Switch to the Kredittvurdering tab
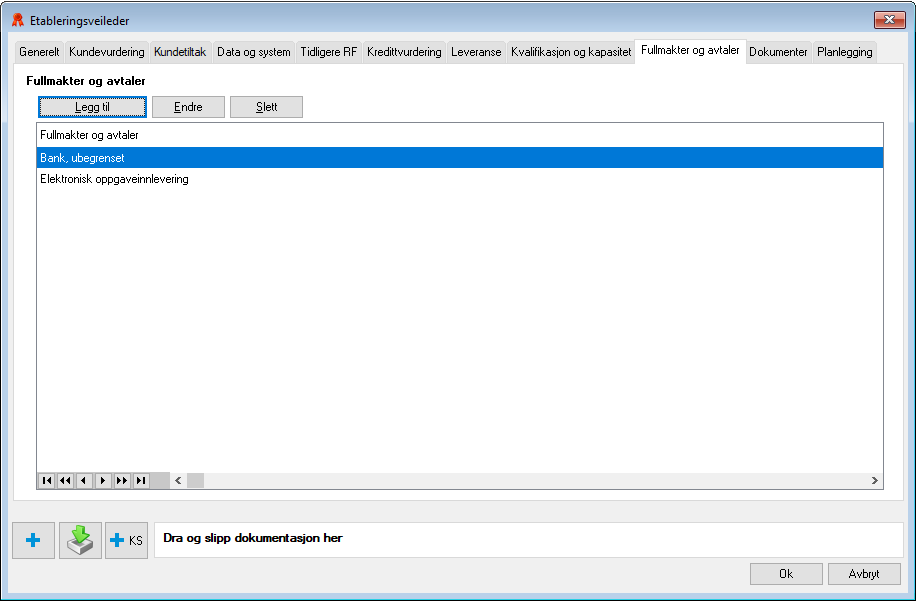Screen dimensions: 917x601 (404, 52)
